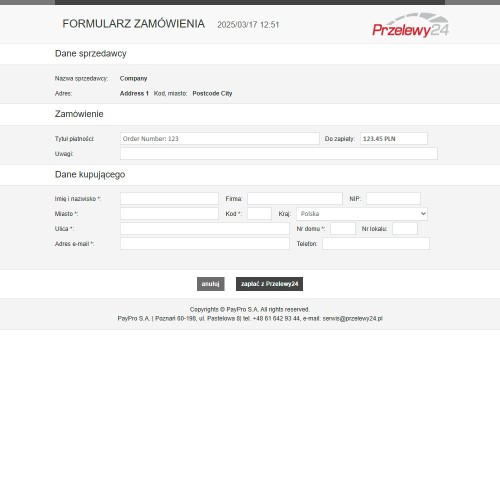Click the Przelewy24 logo
The width and height of the screenshot is (500, 500).
411,25
